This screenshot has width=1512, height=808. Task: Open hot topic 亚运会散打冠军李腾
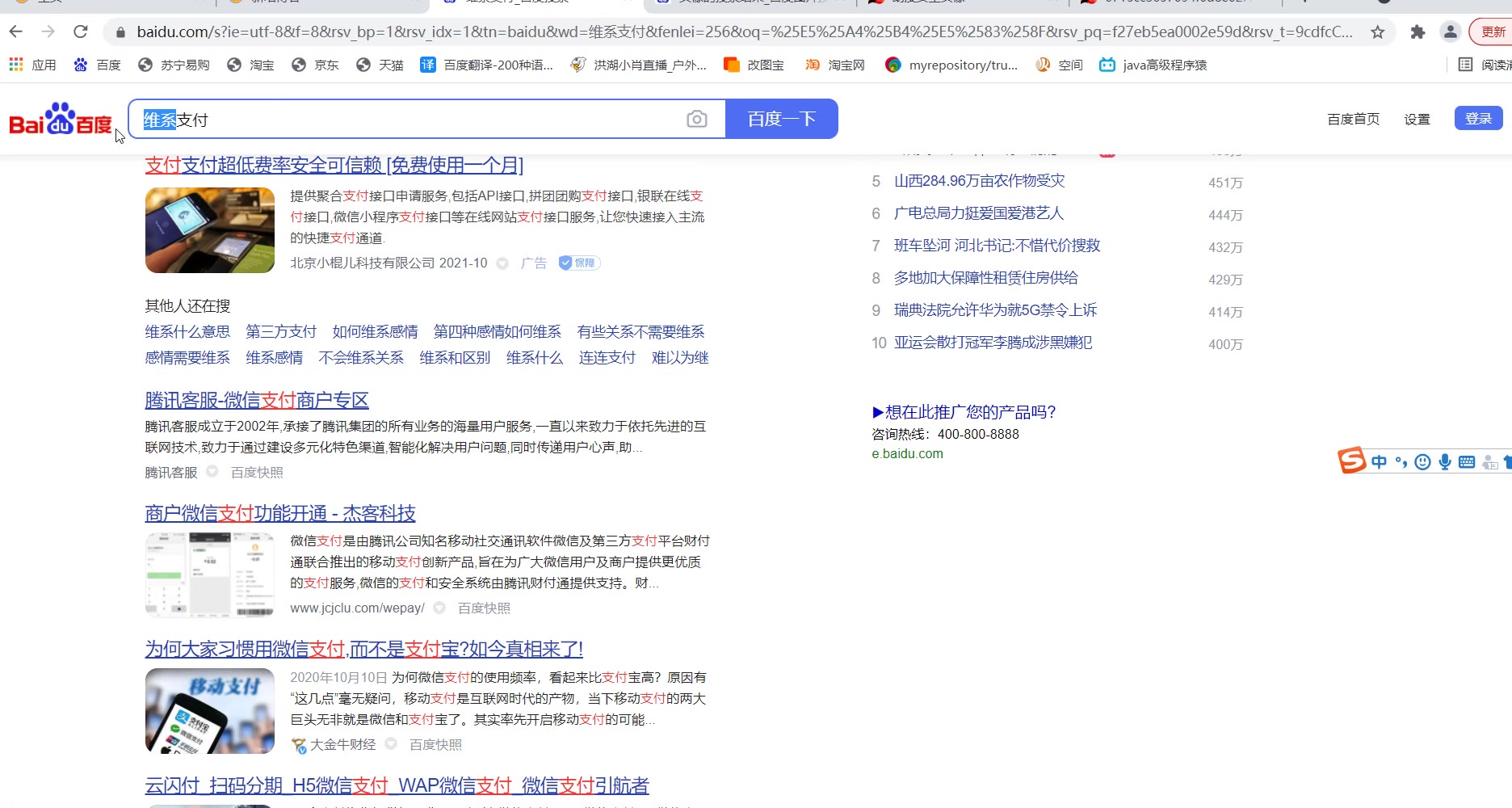(993, 343)
